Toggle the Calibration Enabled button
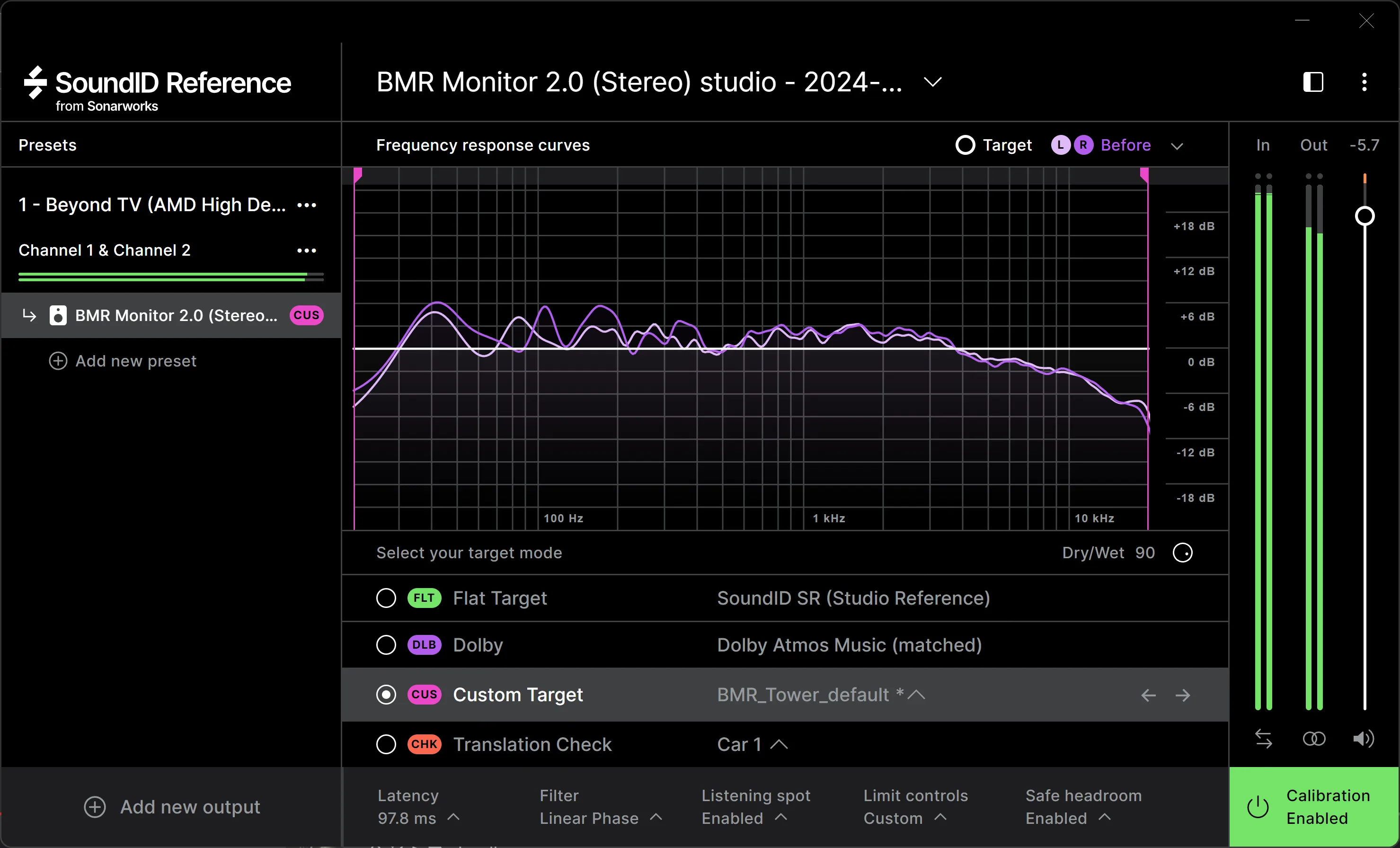 (1314, 806)
